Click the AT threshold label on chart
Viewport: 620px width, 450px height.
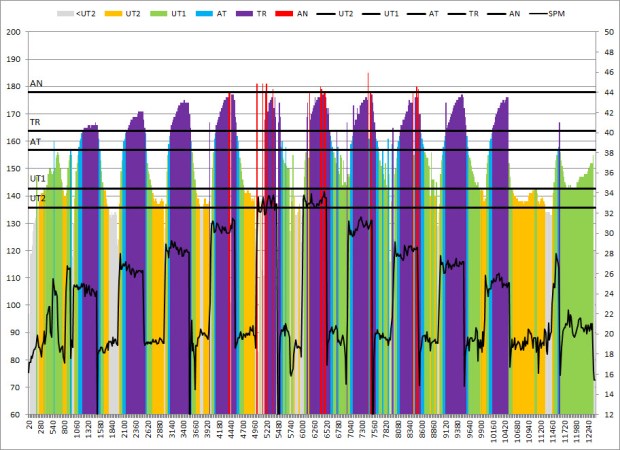point(36,142)
